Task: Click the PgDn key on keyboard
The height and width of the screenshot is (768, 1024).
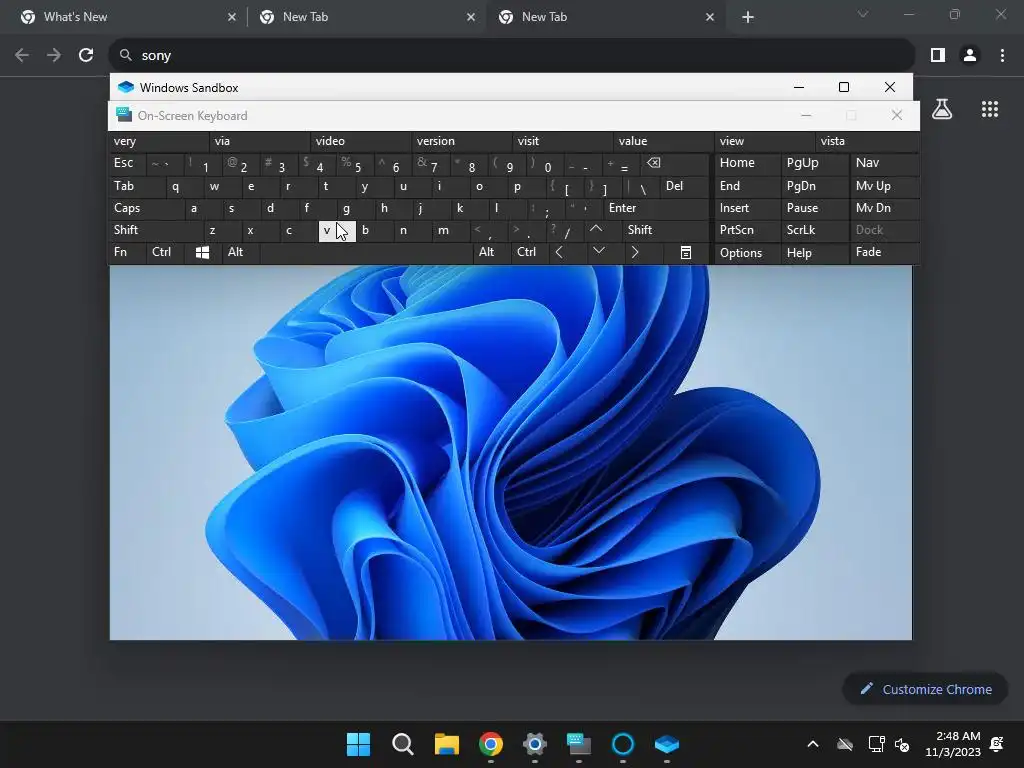Action: [814, 186]
